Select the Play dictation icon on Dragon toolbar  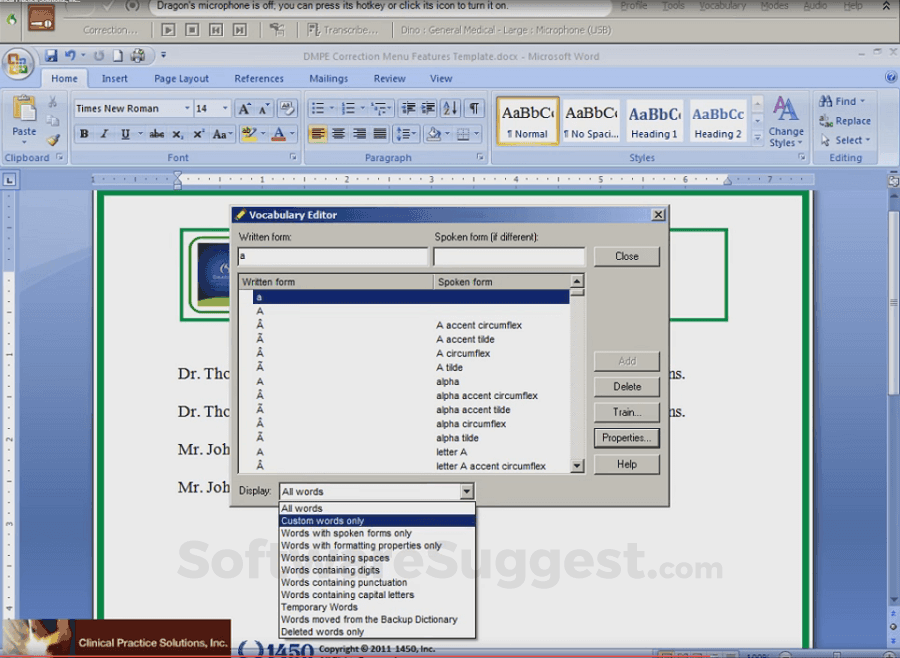click(x=168, y=29)
